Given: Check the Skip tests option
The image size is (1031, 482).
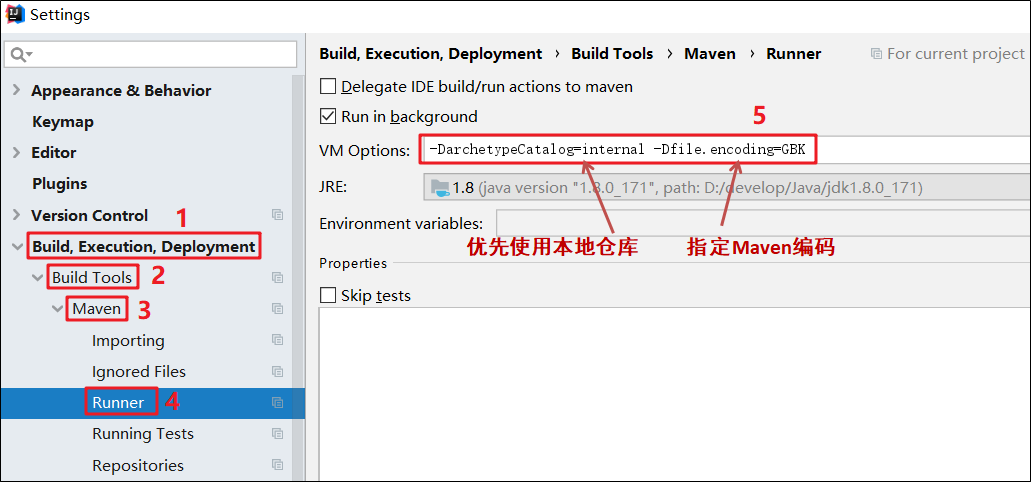Looking at the screenshot, I should click(x=328, y=296).
